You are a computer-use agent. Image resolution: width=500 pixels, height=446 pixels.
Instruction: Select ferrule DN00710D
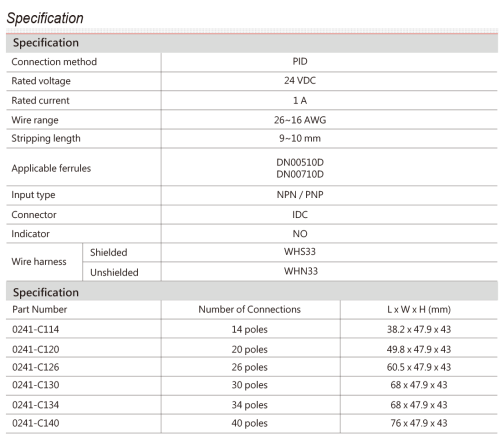(x=300, y=174)
